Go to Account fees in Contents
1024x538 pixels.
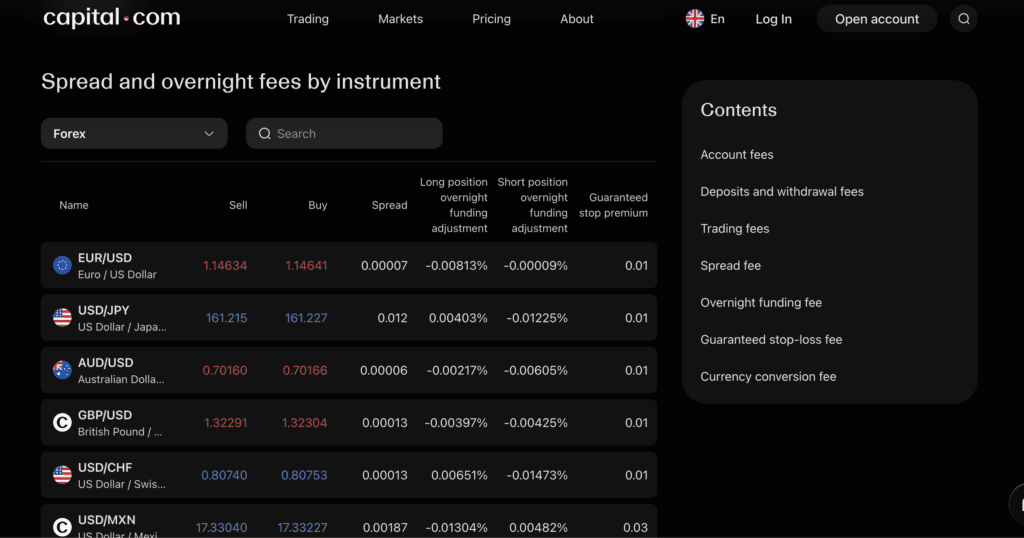click(737, 155)
